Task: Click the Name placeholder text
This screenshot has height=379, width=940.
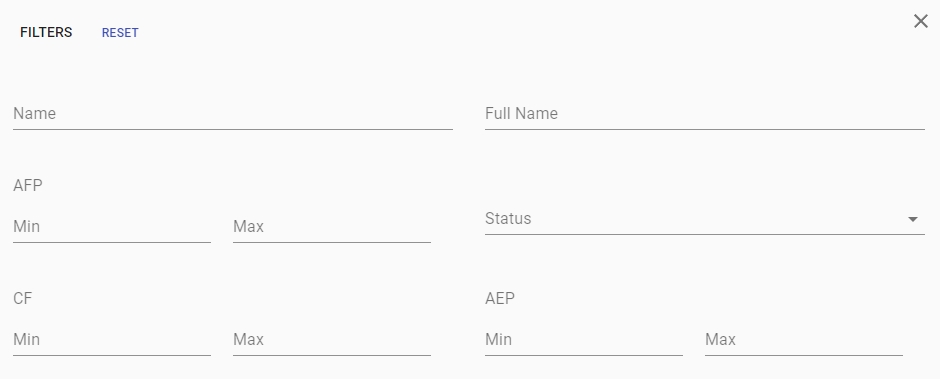Action: (34, 113)
